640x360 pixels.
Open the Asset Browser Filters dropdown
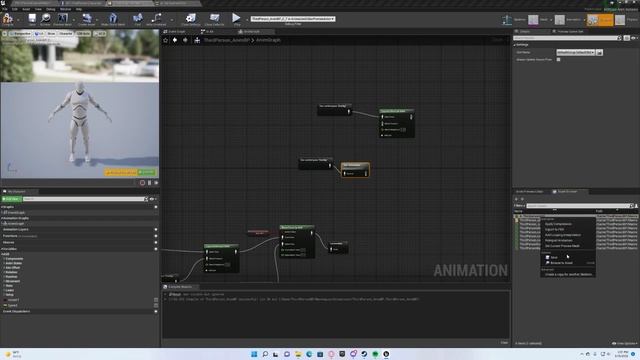pos(519,206)
